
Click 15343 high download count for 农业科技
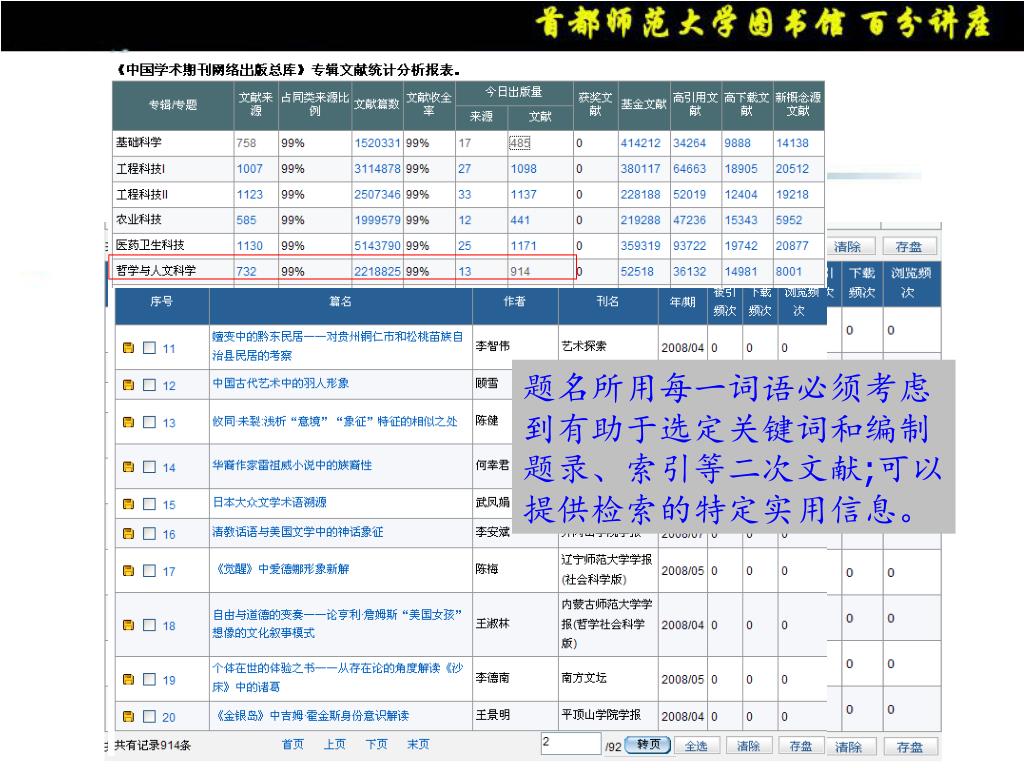(x=741, y=220)
